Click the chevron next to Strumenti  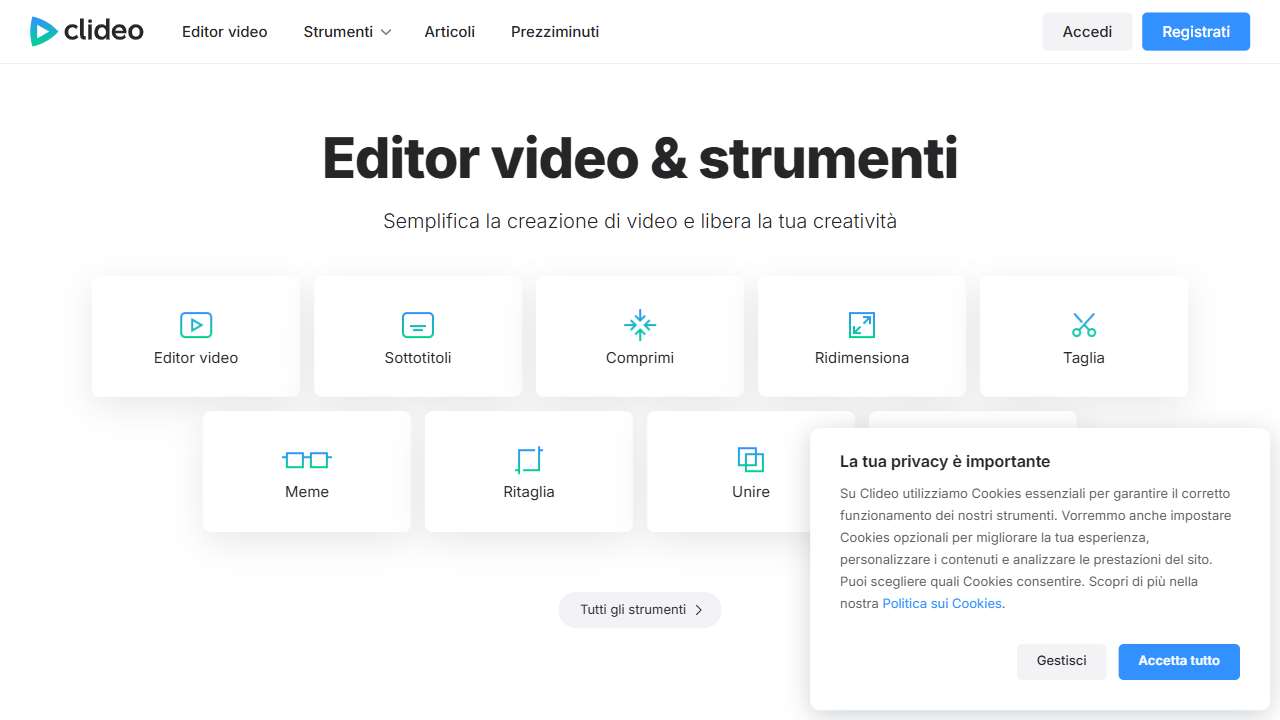386,32
